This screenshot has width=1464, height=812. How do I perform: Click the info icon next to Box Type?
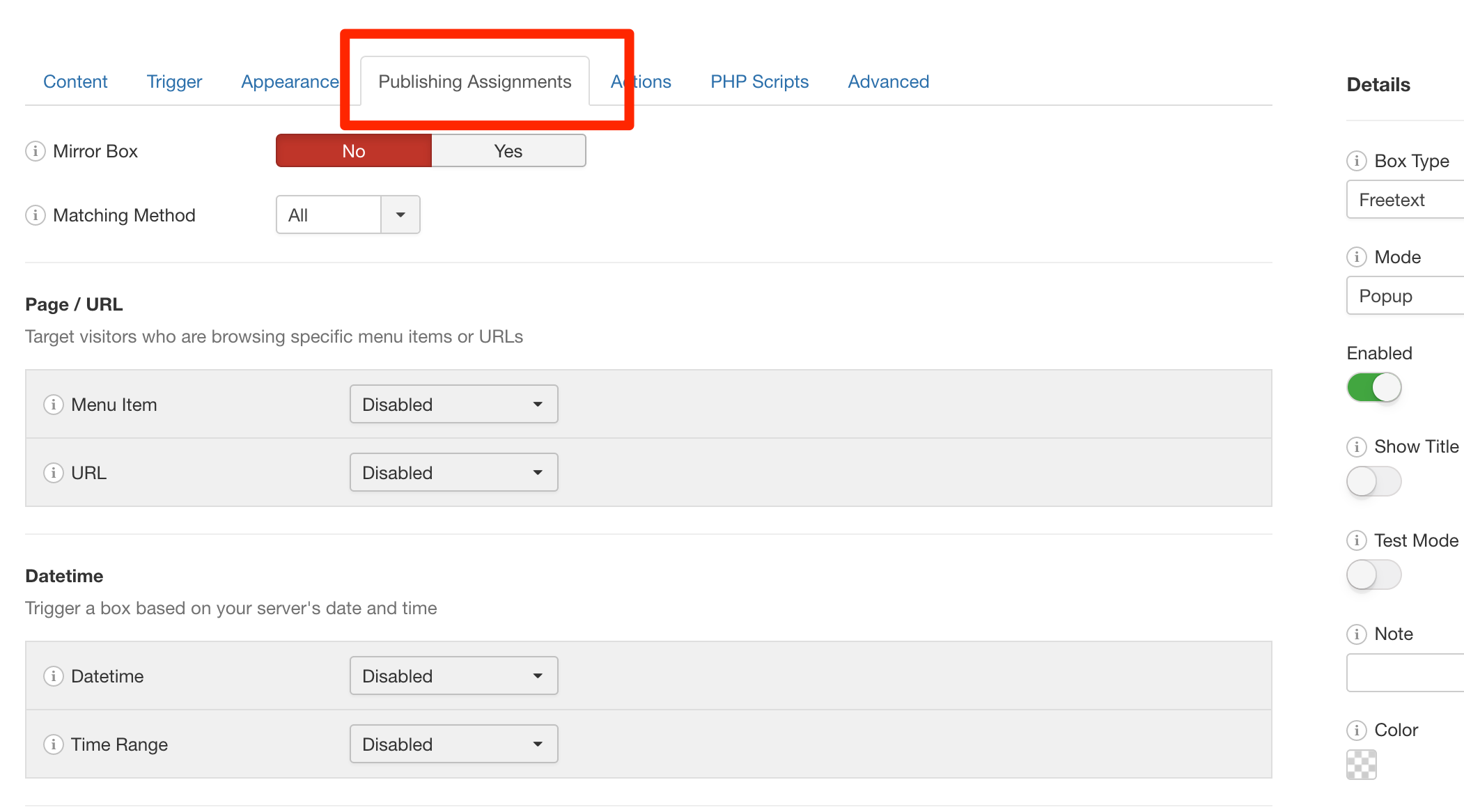coord(1356,161)
